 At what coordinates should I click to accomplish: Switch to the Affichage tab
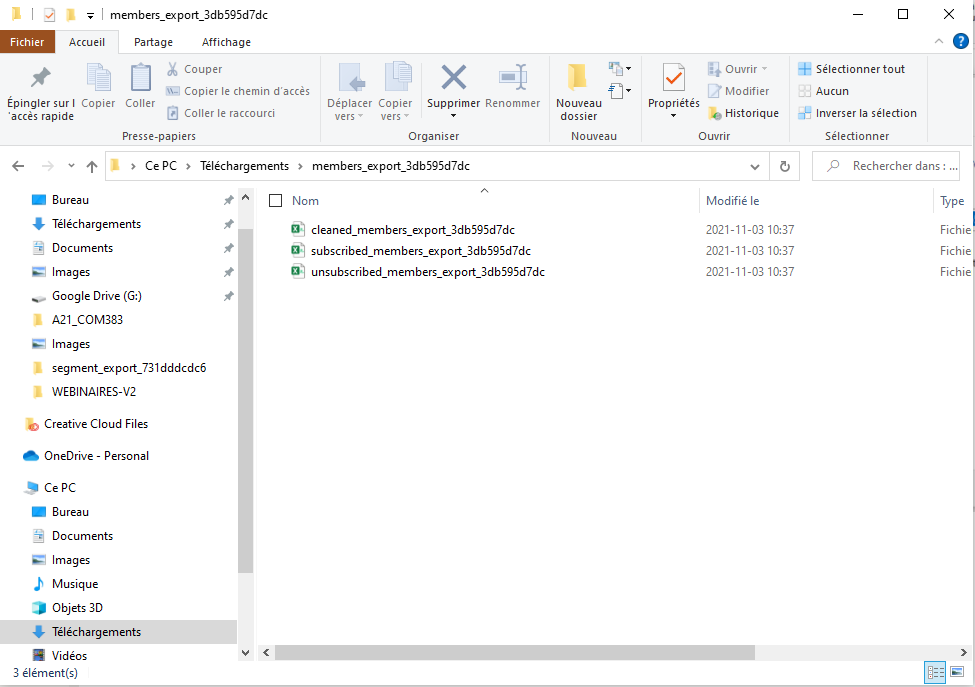[x=225, y=42]
